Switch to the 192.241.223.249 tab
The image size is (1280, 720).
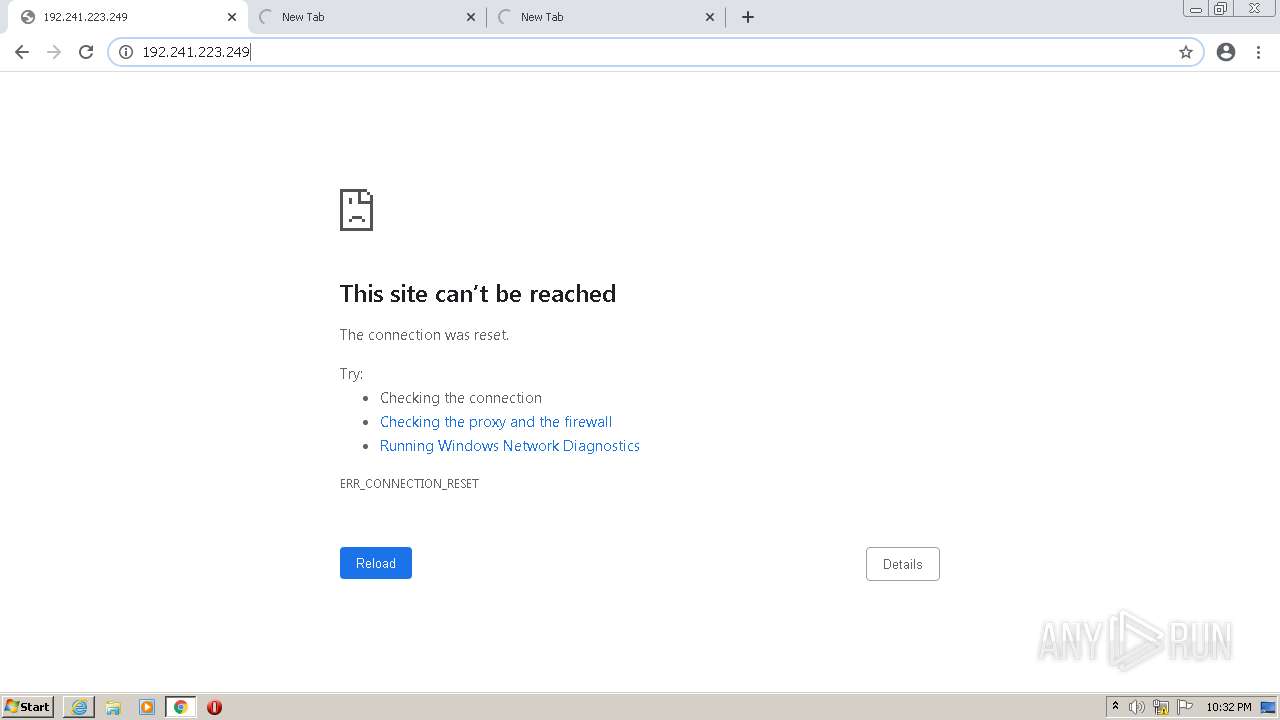(127, 17)
